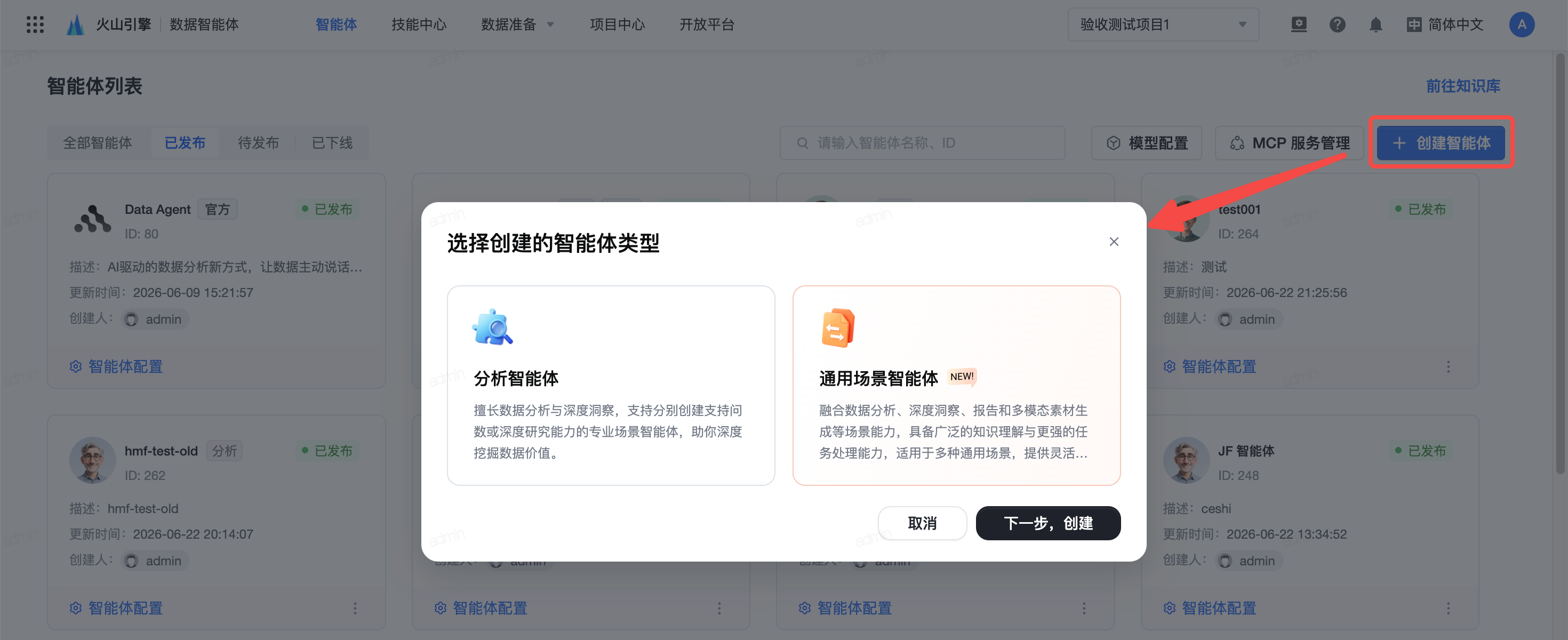
Task: Choose the 通用场景智能体 card
Action: pyautogui.click(x=956, y=385)
